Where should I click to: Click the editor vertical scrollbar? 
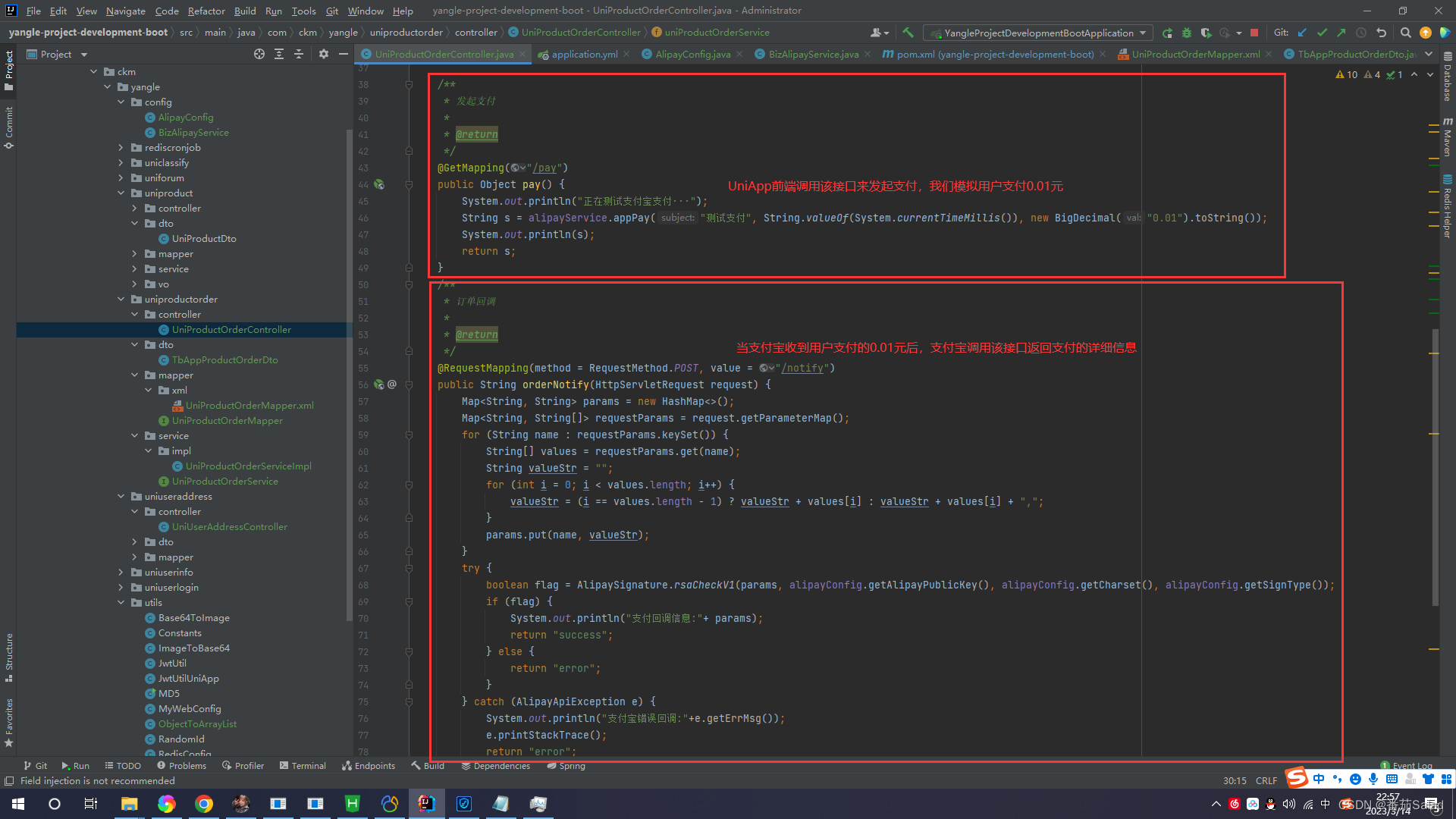click(x=1435, y=466)
